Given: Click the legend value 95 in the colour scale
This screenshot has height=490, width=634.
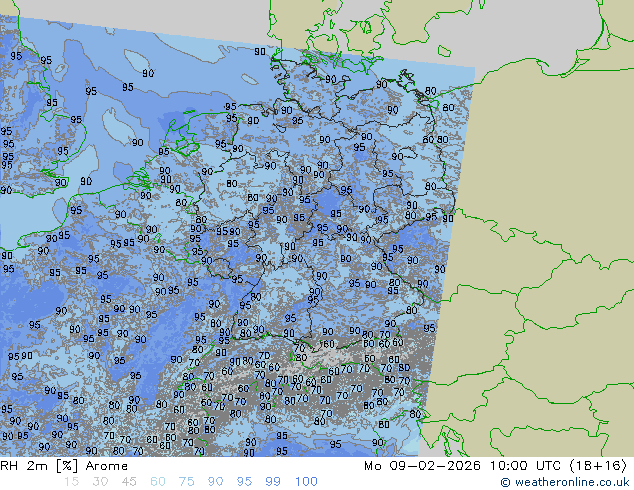Looking at the screenshot, I should coord(244,482).
